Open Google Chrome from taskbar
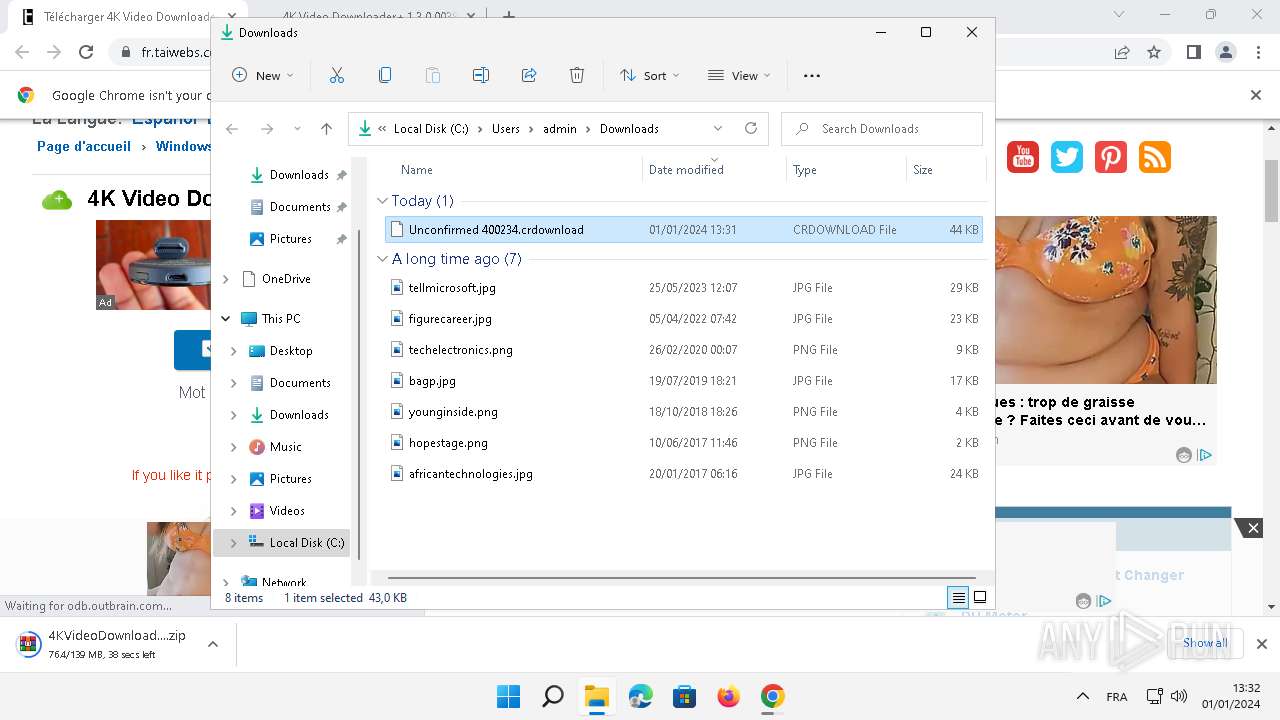Screen dimensions: 1280x720 click(x=773, y=696)
